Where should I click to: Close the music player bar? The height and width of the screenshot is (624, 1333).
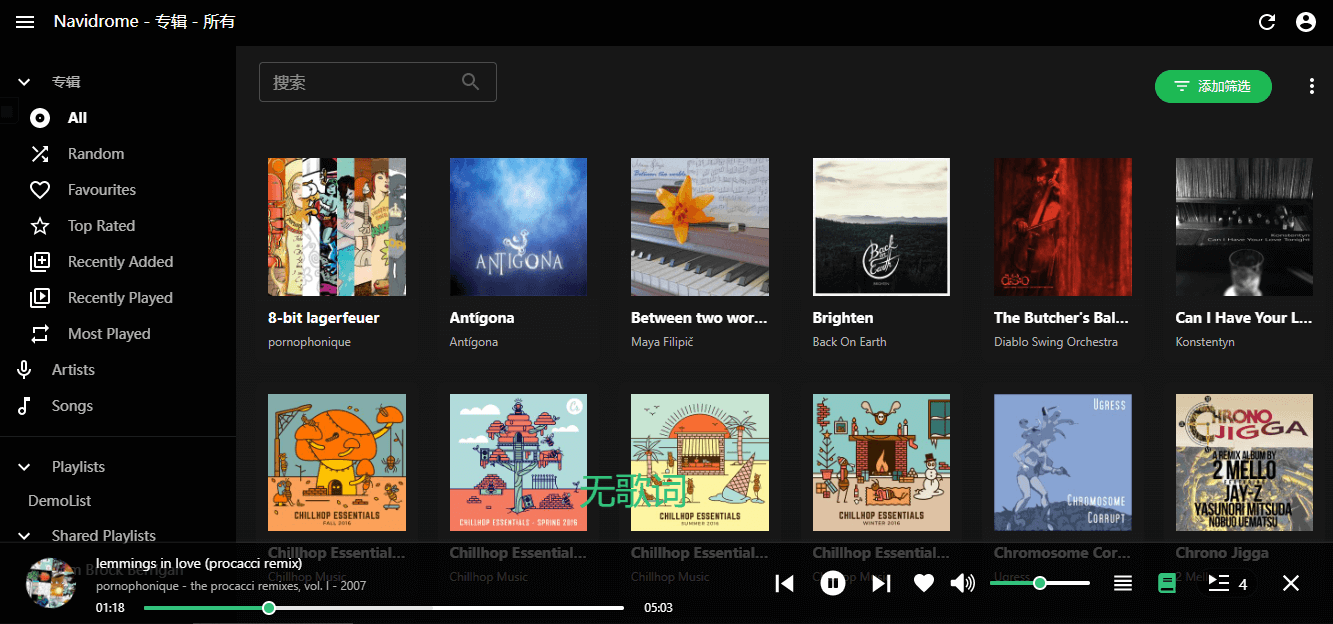tap(1291, 583)
